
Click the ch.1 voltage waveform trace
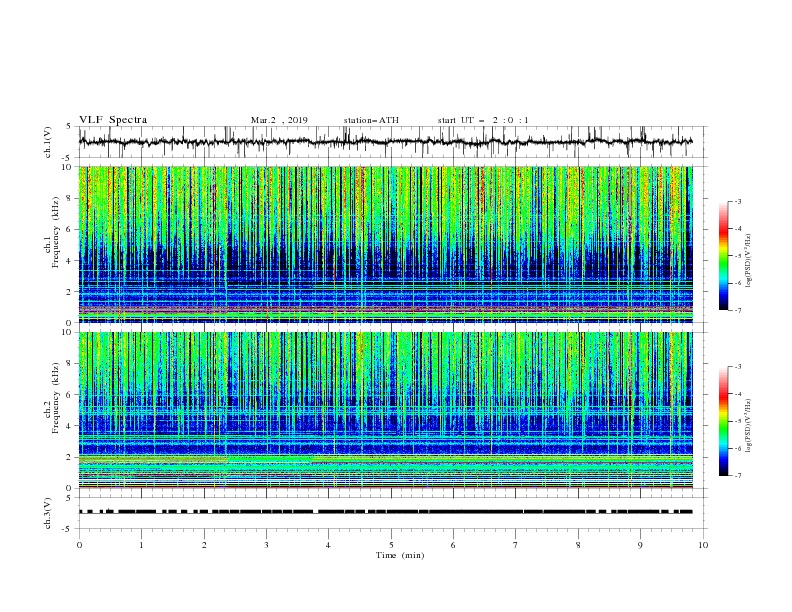coord(385,142)
